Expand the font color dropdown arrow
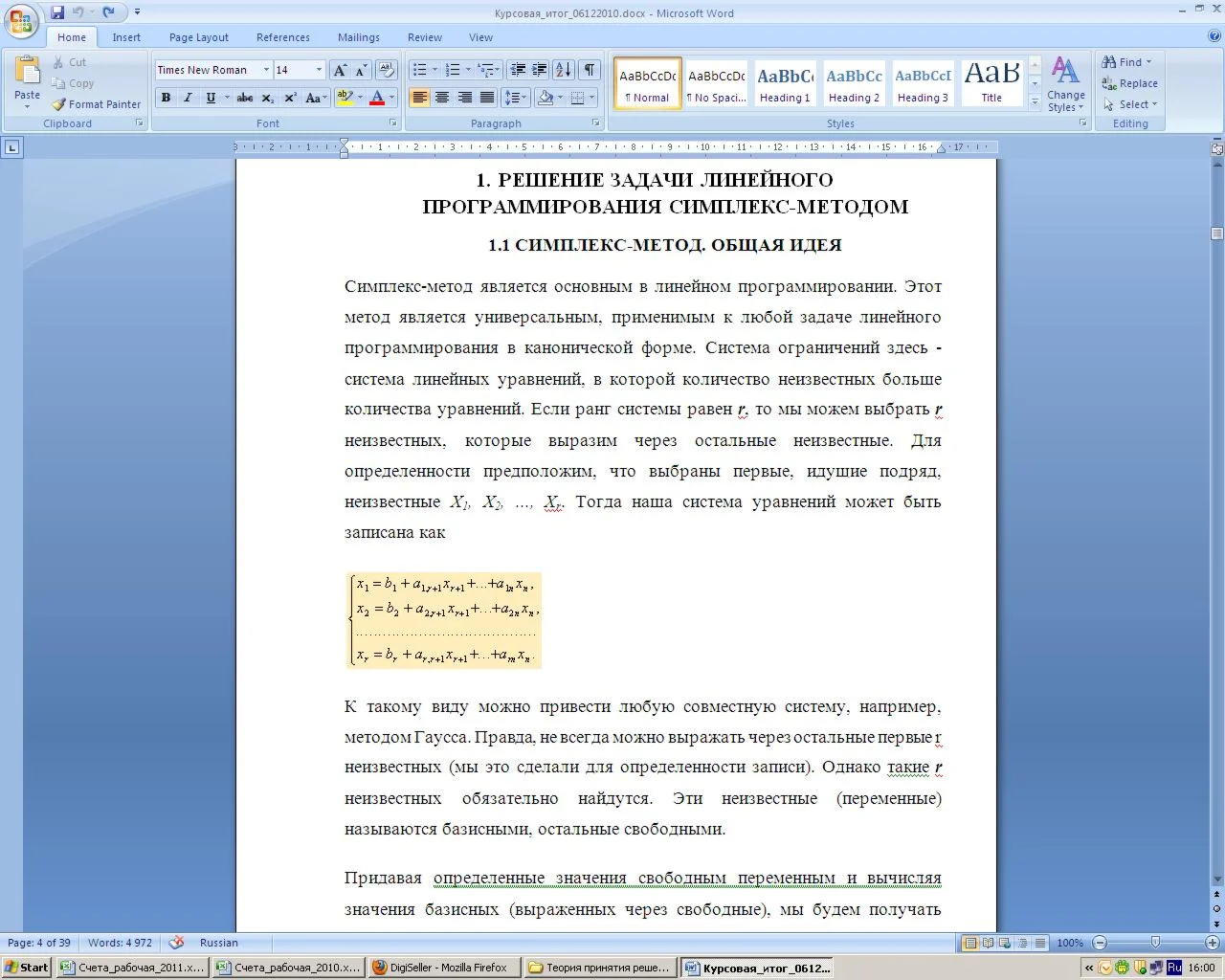 click(x=392, y=98)
